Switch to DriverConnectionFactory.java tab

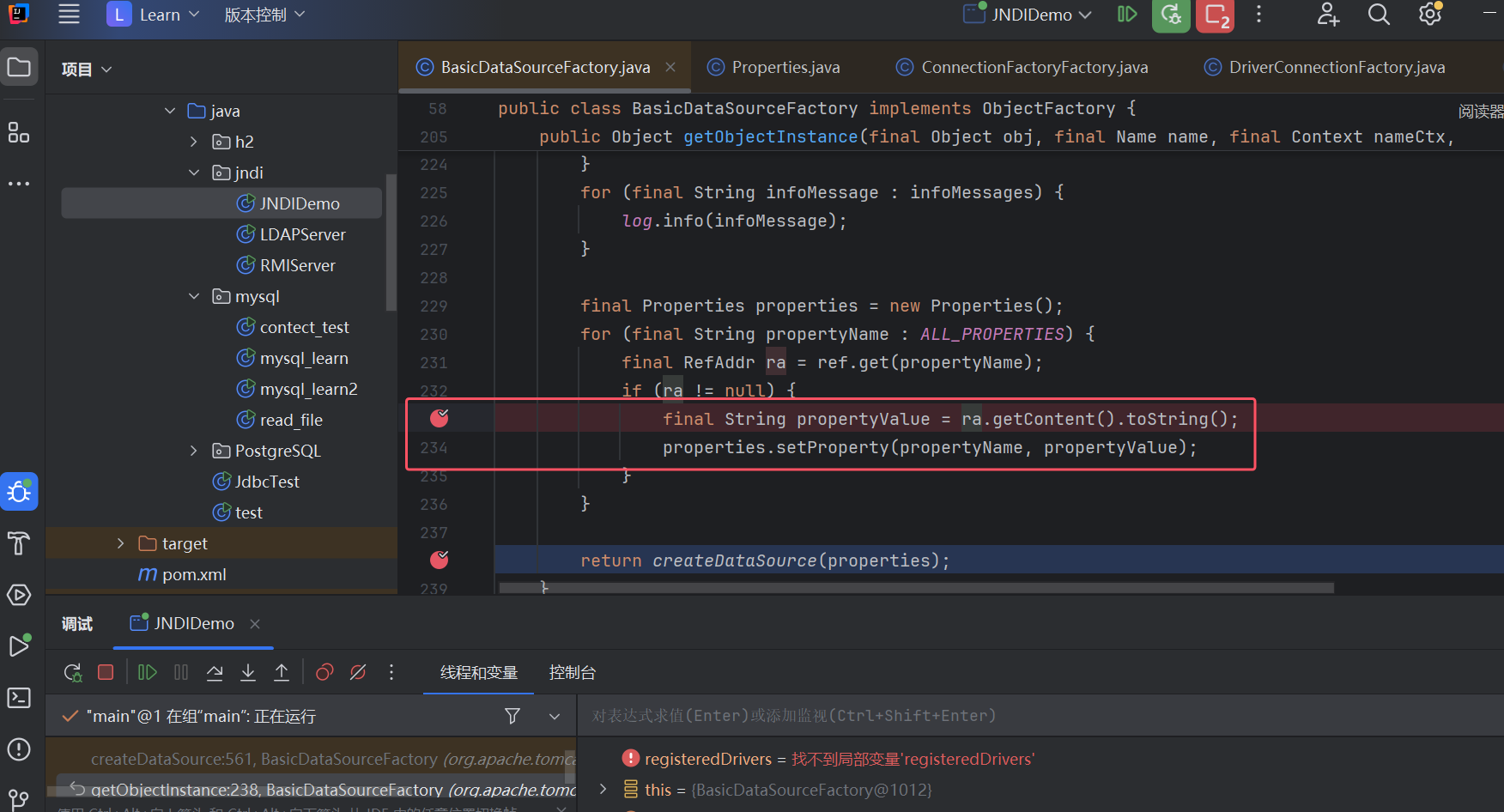pyautogui.click(x=1326, y=67)
